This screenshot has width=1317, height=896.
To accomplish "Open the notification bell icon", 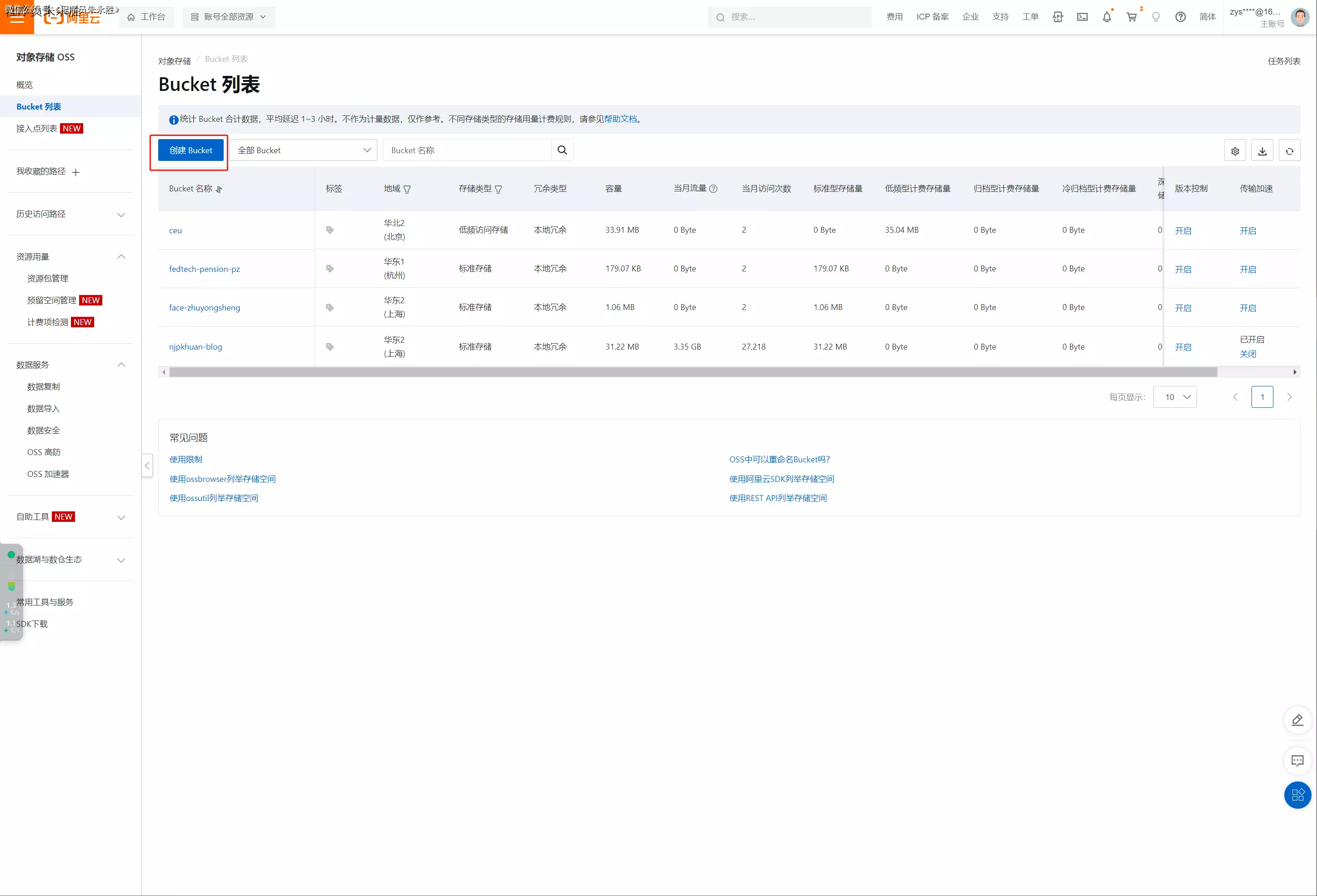I will pyautogui.click(x=1107, y=17).
